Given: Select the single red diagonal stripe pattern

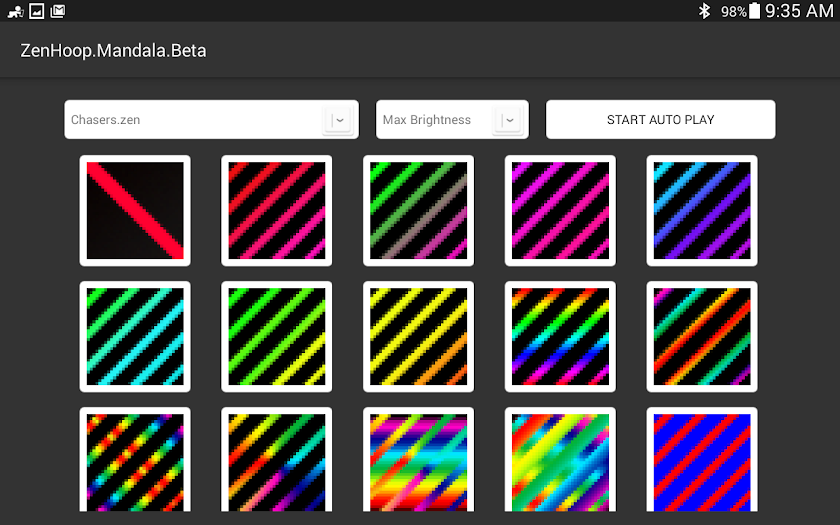Looking at the screenshot, I should [135, 211].
